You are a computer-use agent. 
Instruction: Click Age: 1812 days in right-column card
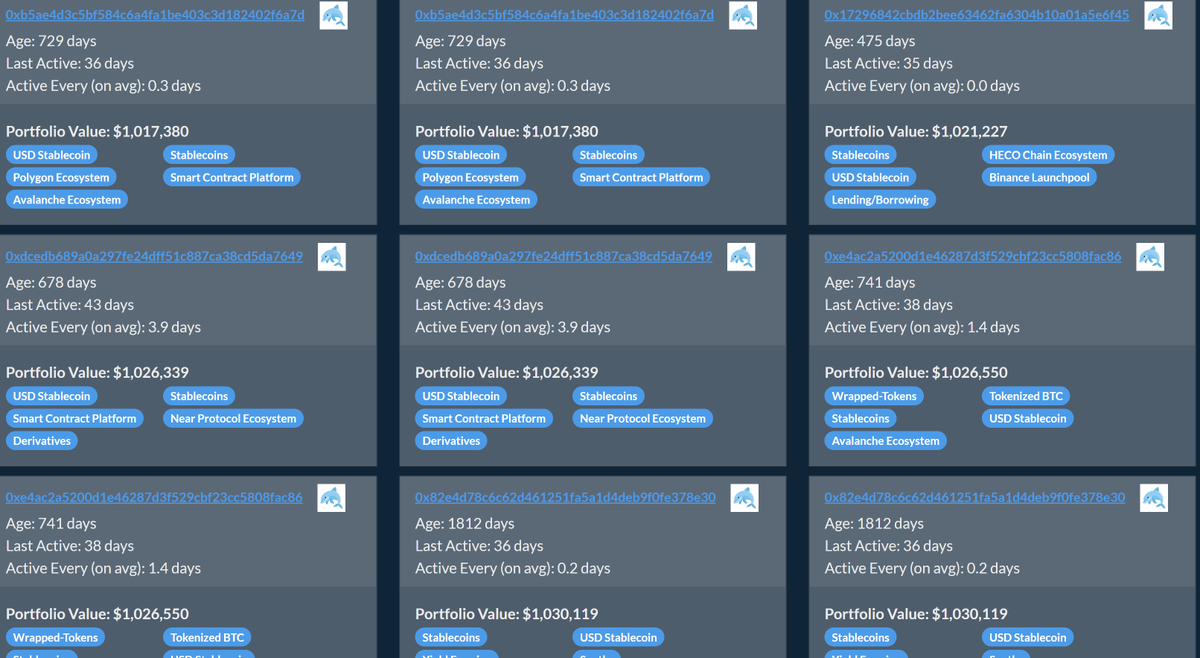coord(874,523)
